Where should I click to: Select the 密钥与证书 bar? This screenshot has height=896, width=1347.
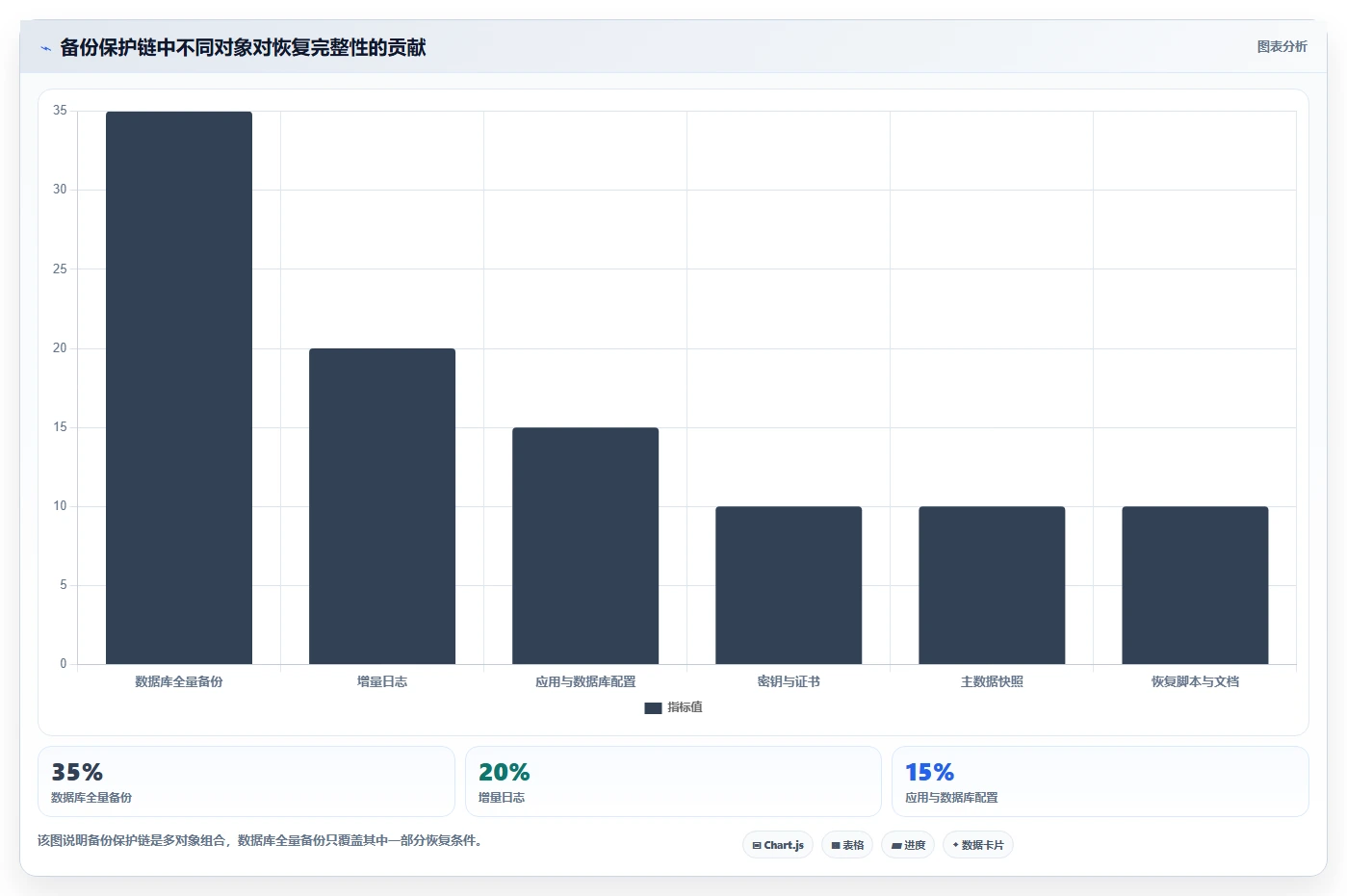tap(789, 585)
